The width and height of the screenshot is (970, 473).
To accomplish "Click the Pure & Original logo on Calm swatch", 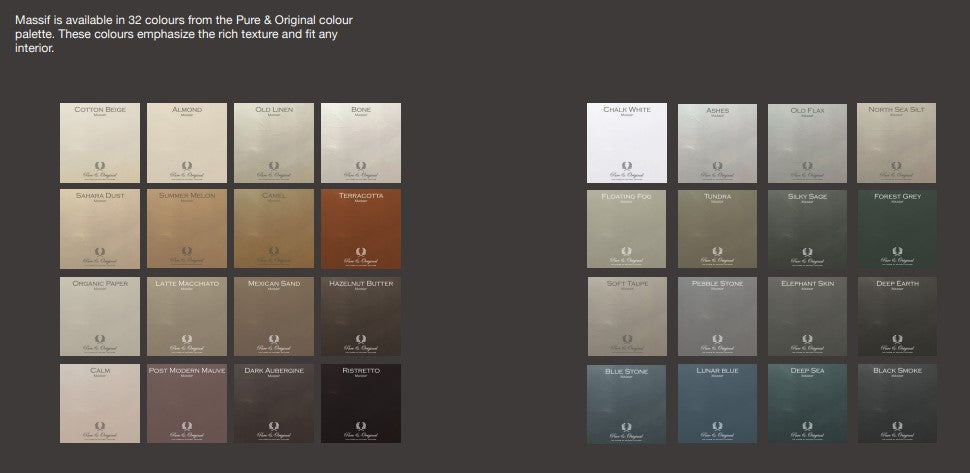I will click(x=100, y=428).
